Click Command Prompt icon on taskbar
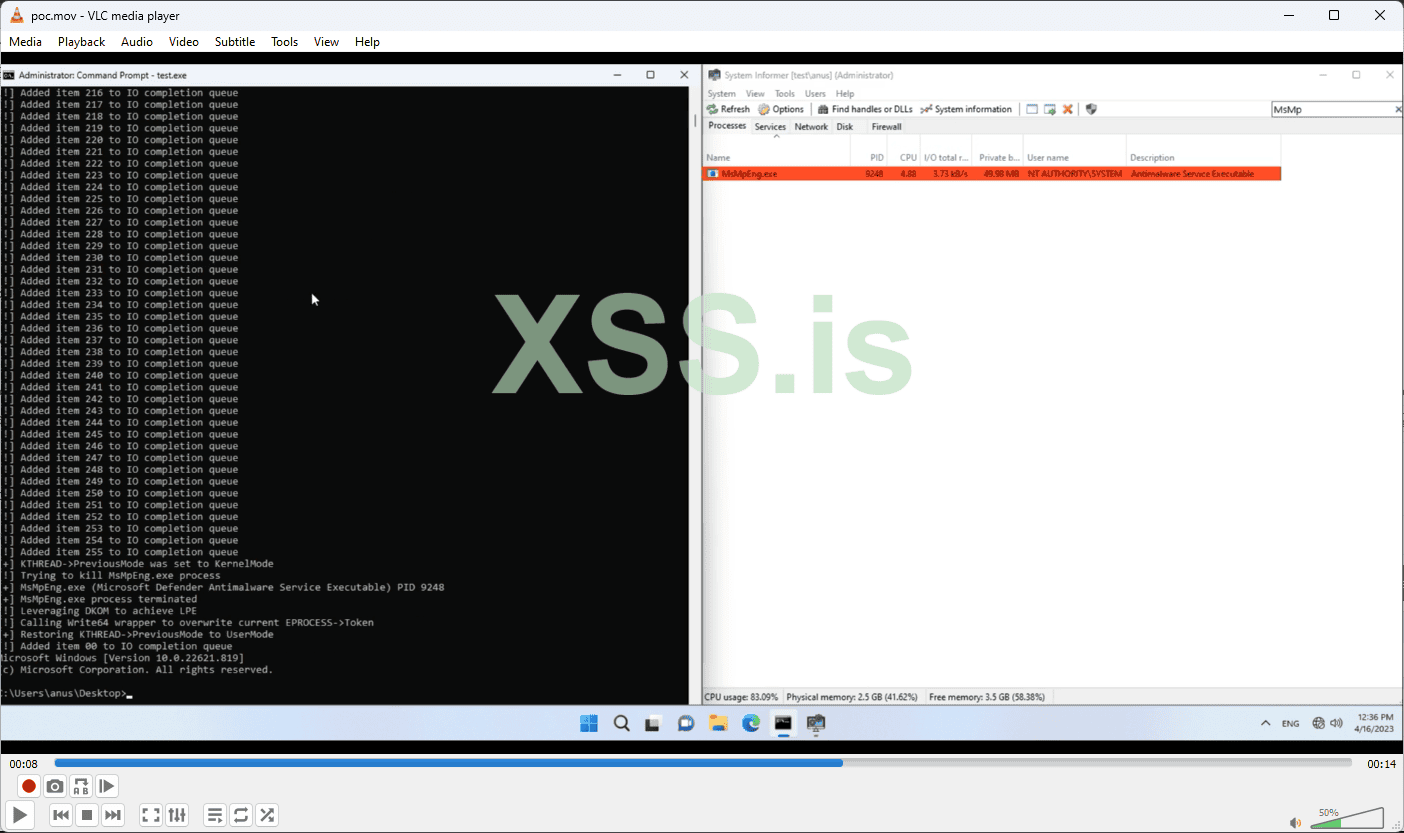Image resolution: width=1404 pixels, height=833 pixels. 783,723
